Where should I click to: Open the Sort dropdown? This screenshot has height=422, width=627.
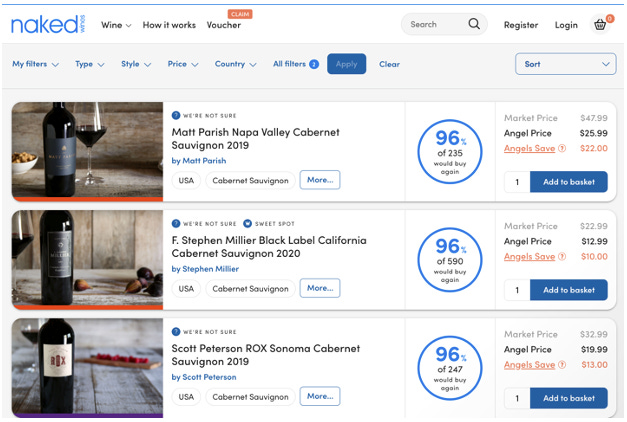pos(565,64)
